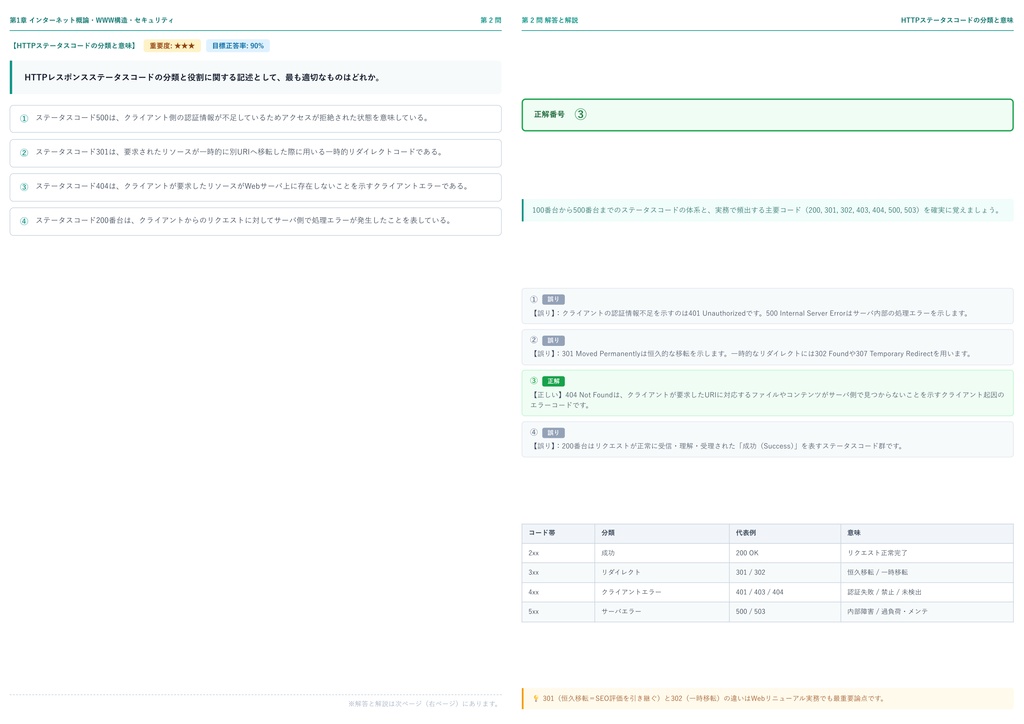Click the リクエスト正常完了 meaning cell
This screenshot has width=1024, height=724.
(927, 553)
